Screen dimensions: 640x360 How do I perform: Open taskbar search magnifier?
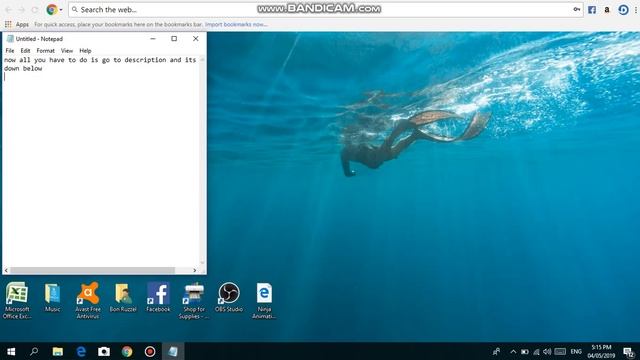coord(34,351)
